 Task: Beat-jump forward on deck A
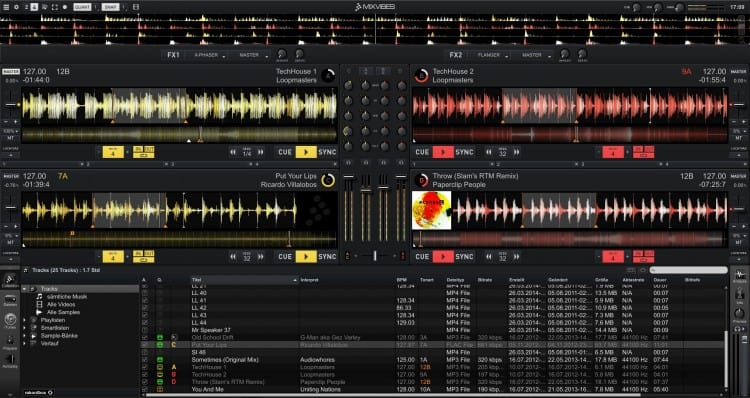(261, 152)
